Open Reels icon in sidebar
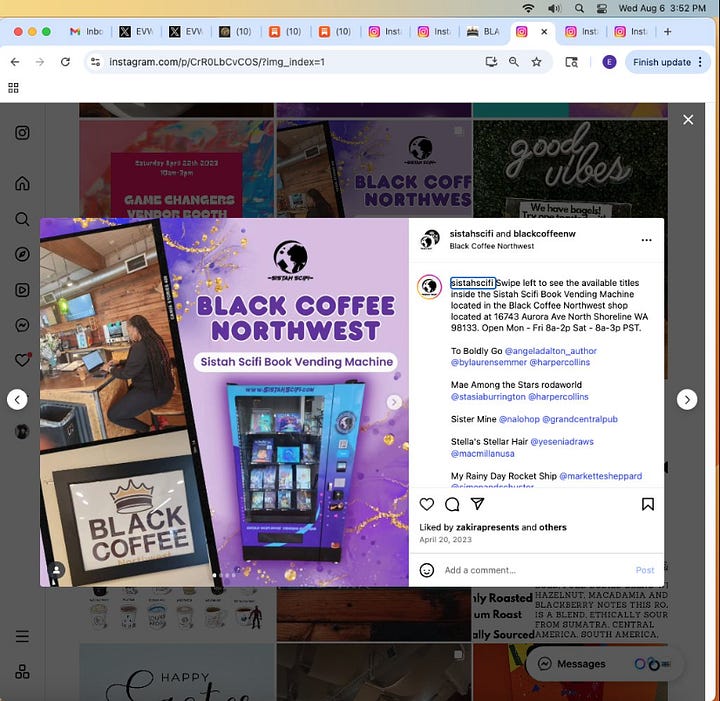Image resolution: width=720 pixels, height=701 pixels. pyautogui.click(x=22, y=290)
